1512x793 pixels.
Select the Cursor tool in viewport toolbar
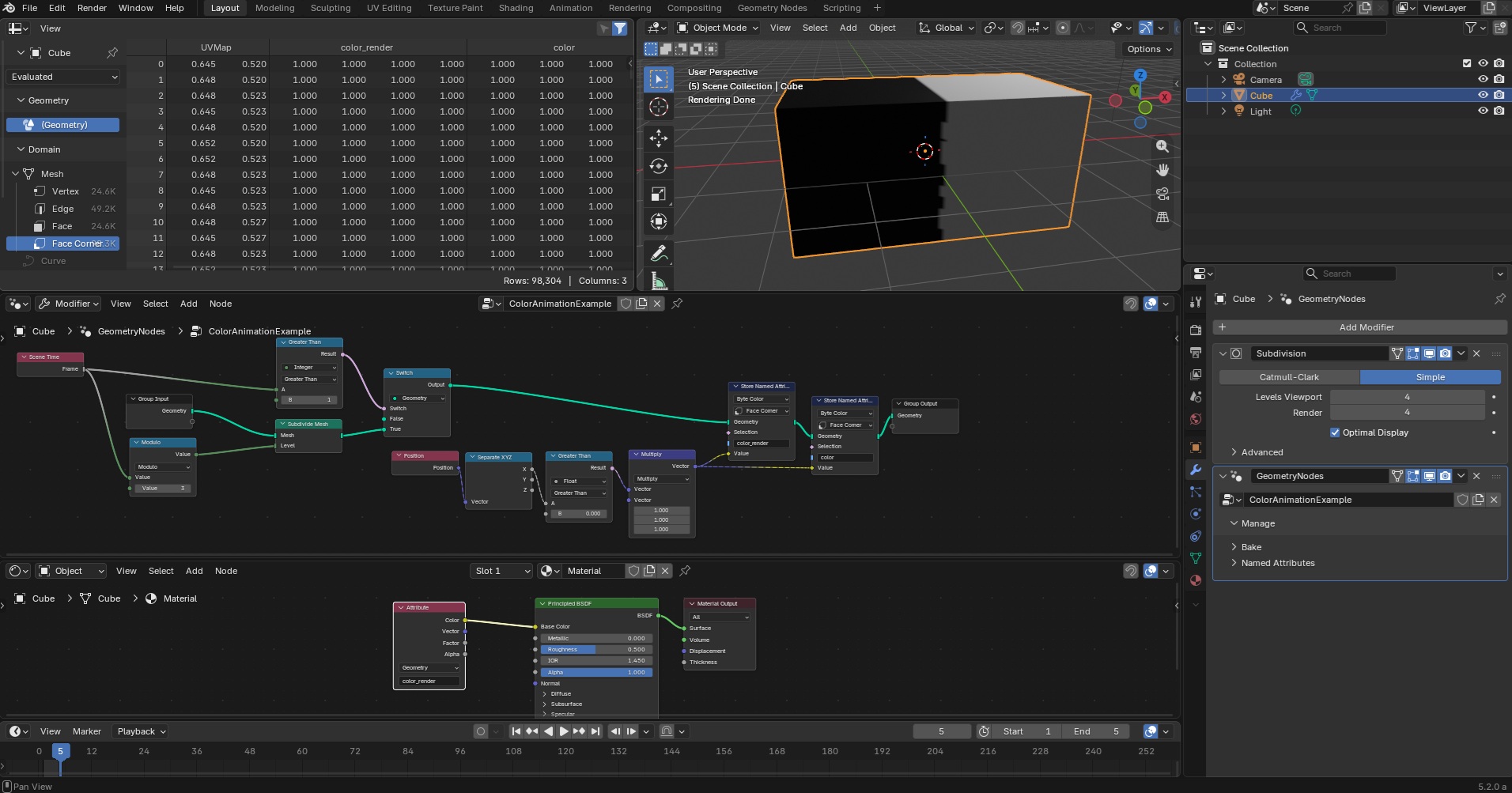pos(659,107)
